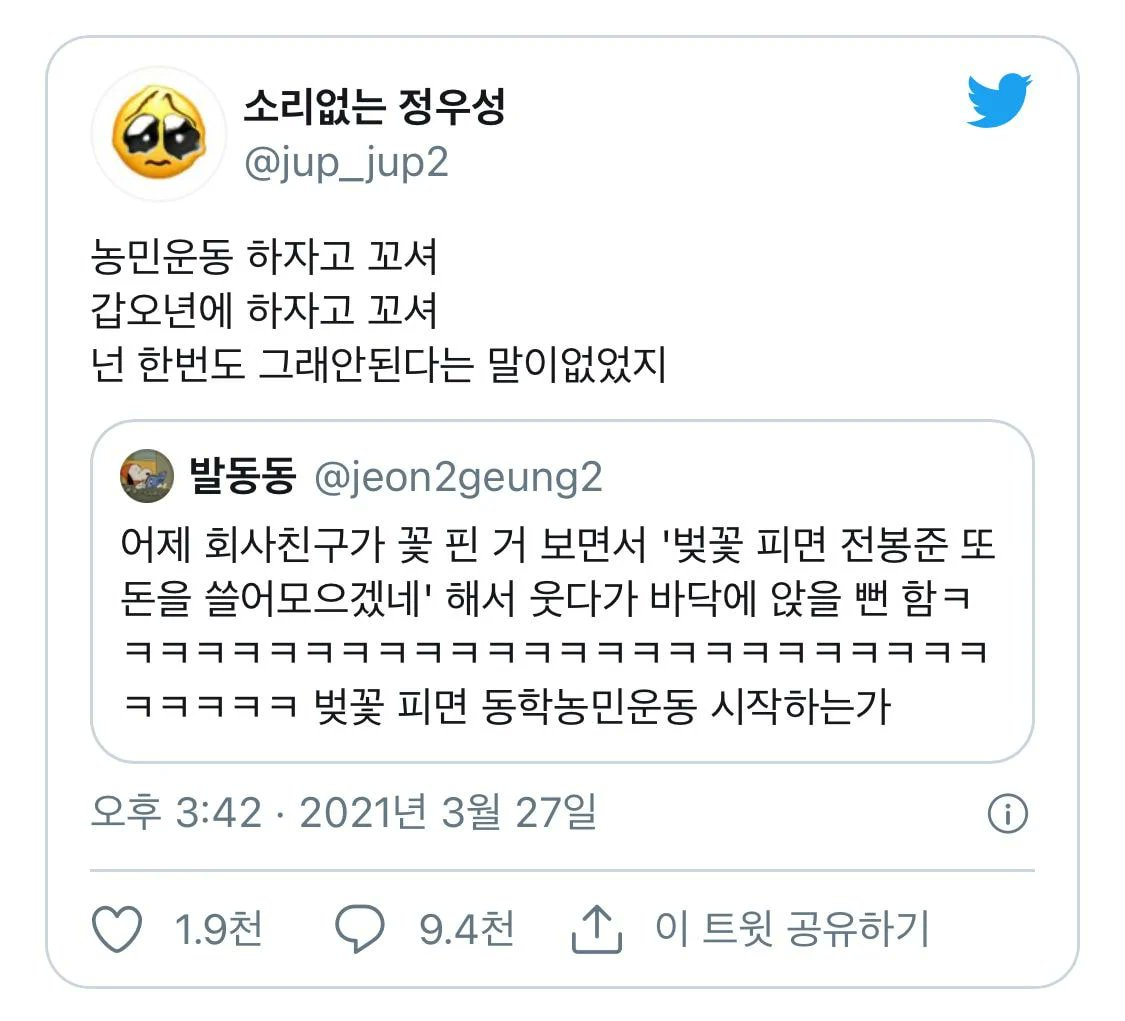Click the display name 소리없는 정우성
This screenshot has height=1021, width=1125.
(375, 108)
